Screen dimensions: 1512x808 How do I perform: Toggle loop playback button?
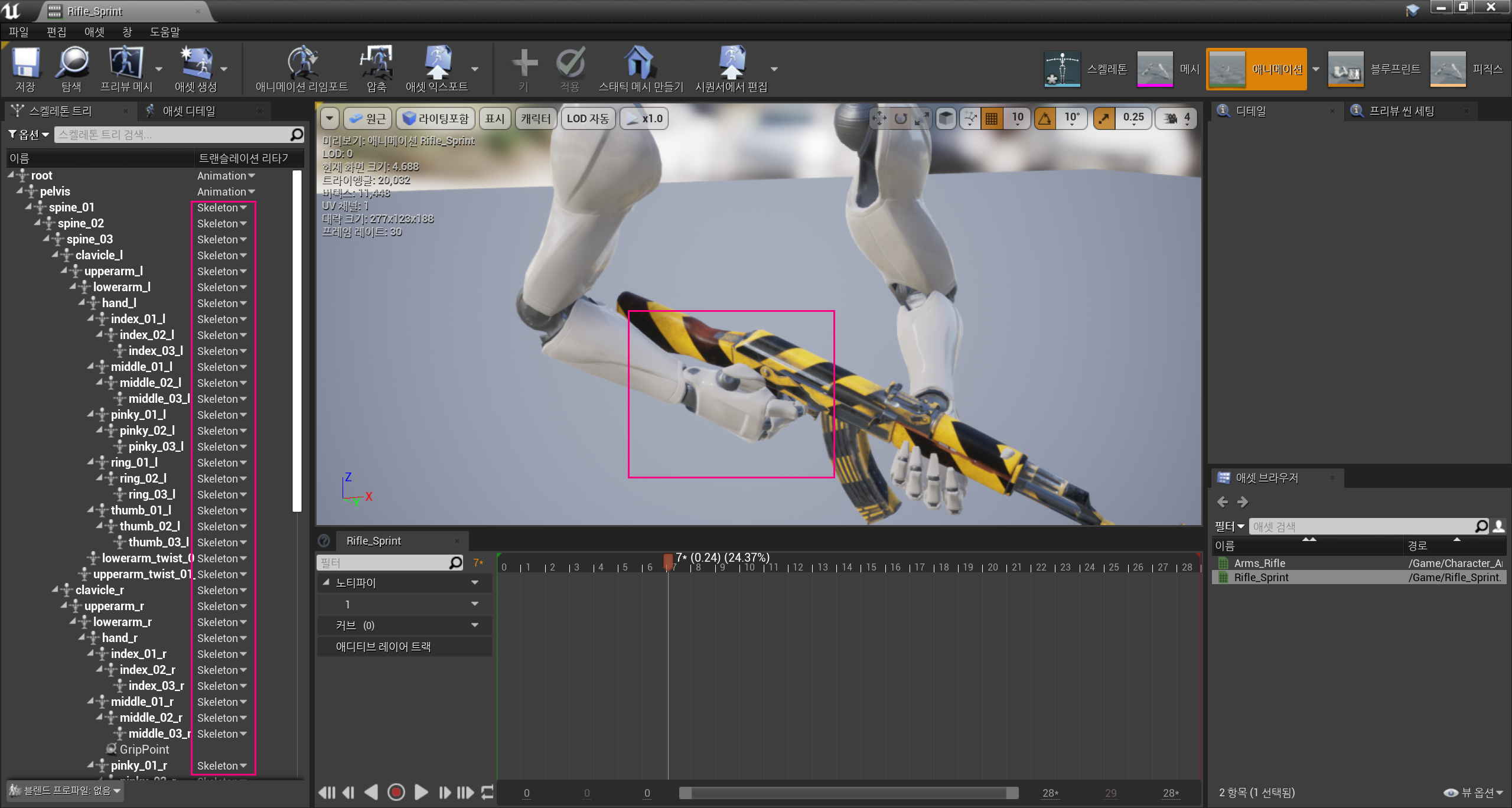coord(487,792)
